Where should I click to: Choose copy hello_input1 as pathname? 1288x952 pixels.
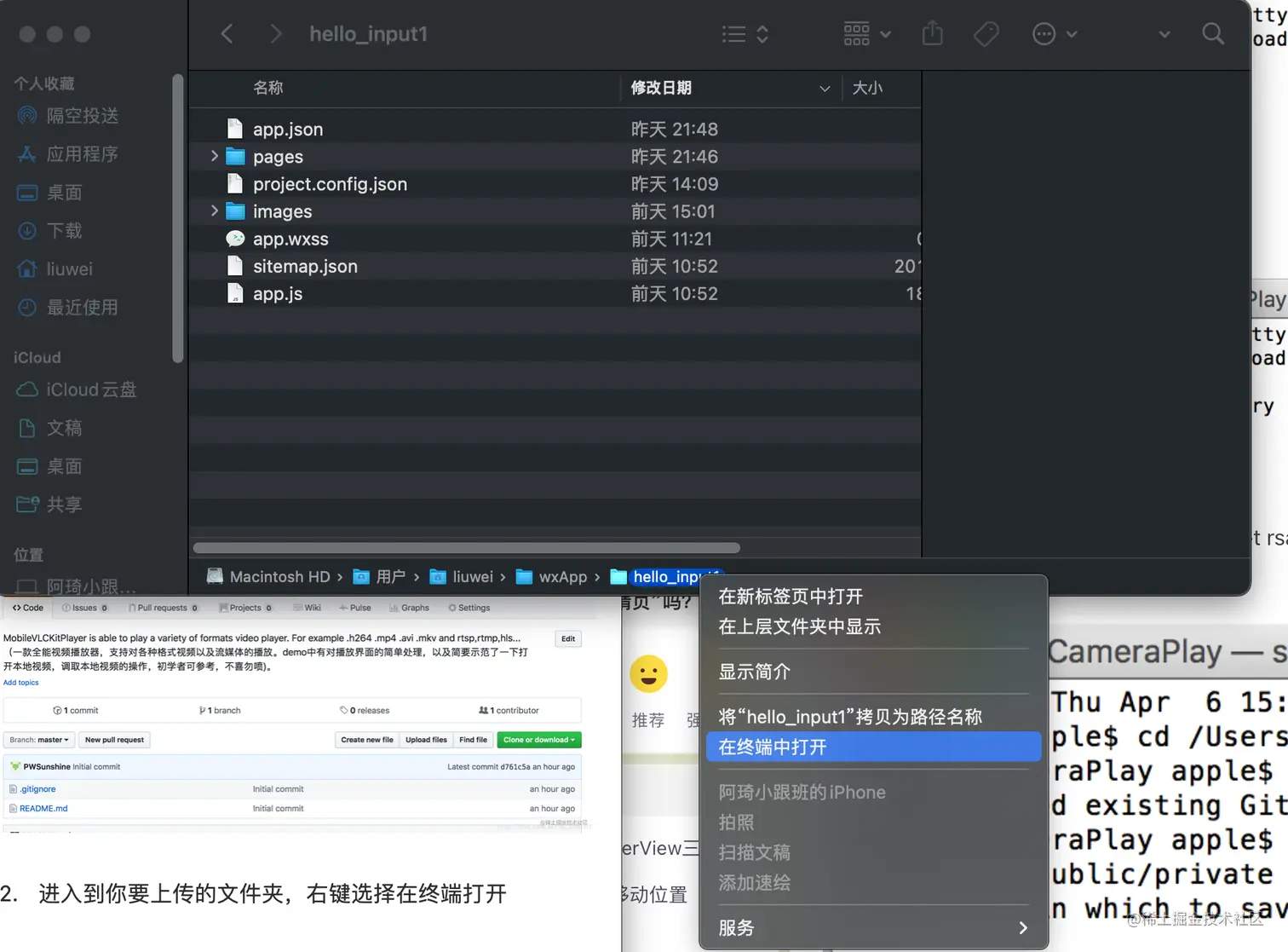pos(874,717)
